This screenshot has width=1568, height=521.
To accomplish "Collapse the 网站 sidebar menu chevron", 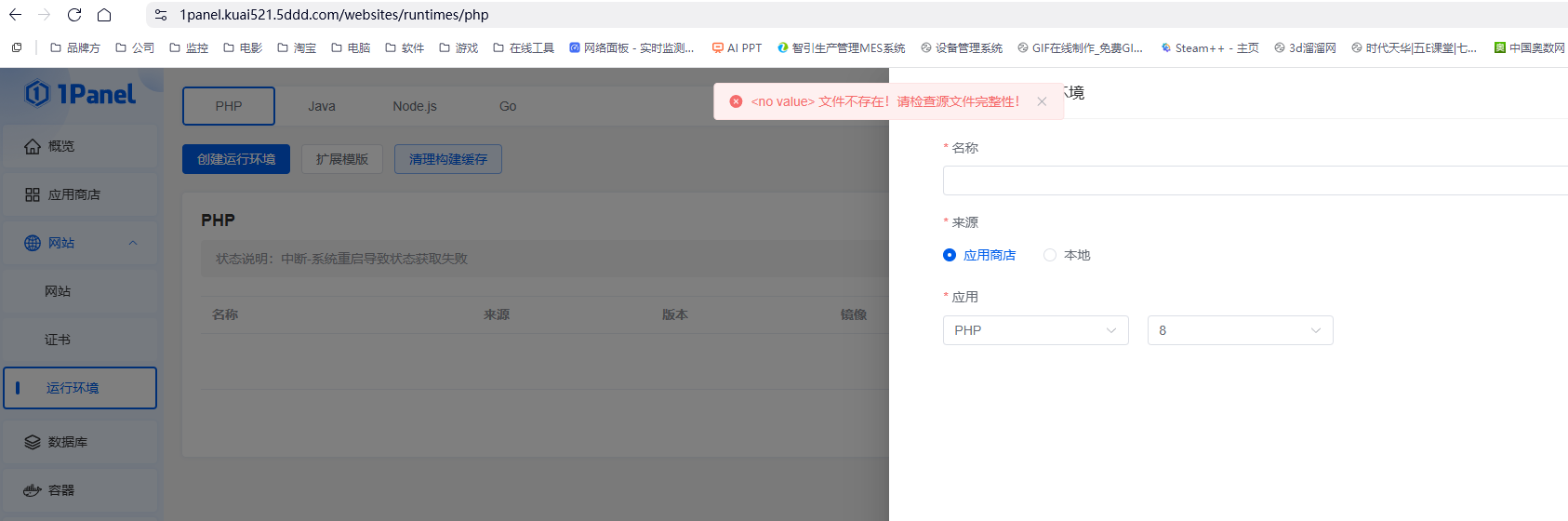I will click(x=133, y=243).
